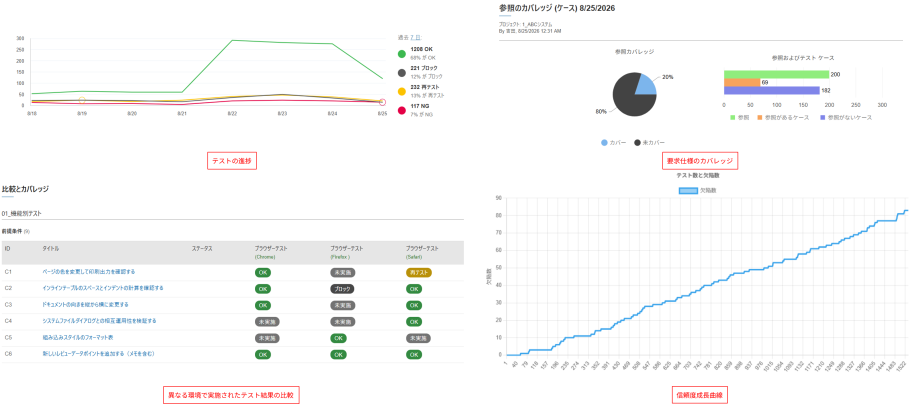Click the Chrome browser test column header
The image size is (920, 404).
pyautogui.click(x=271, y=253)
